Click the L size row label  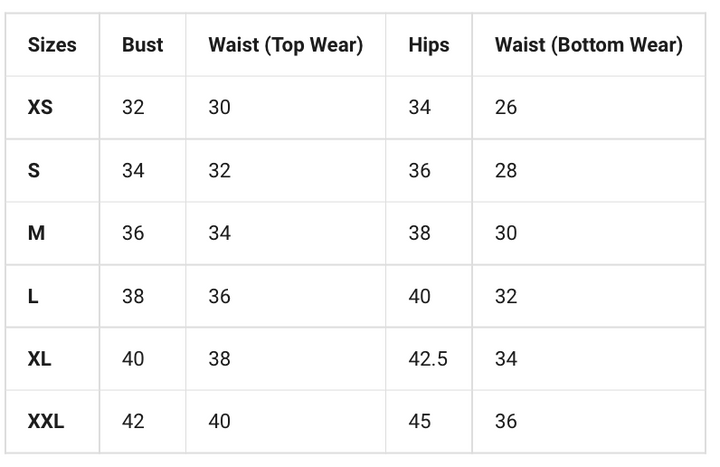pos(33,296)
